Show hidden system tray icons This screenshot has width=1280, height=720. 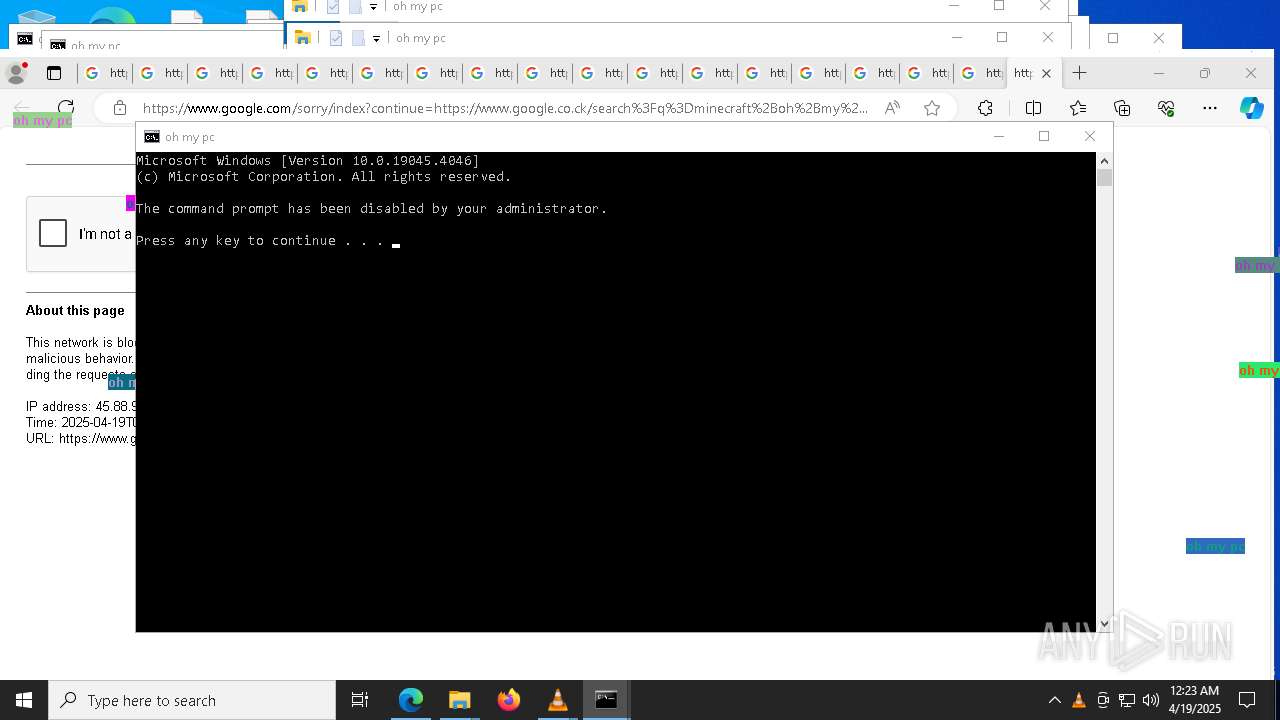1054,700
